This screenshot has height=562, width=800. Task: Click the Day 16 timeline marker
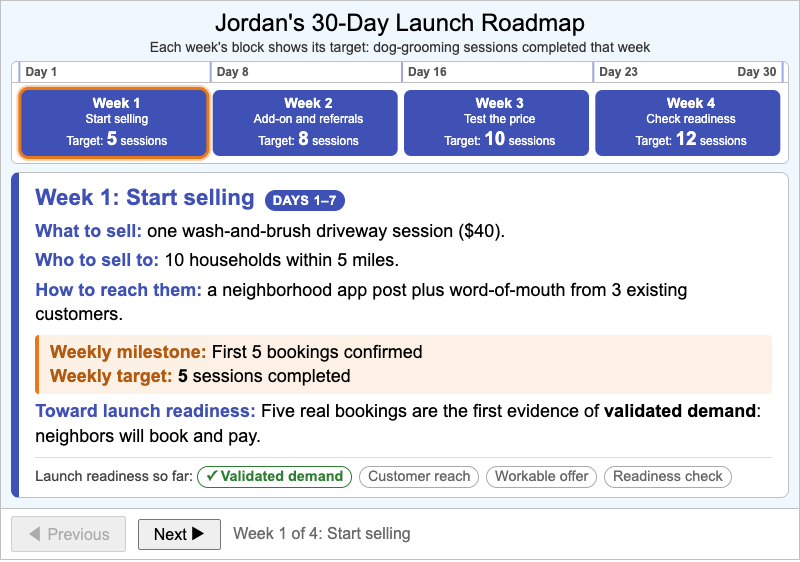[x=427, y=72]
